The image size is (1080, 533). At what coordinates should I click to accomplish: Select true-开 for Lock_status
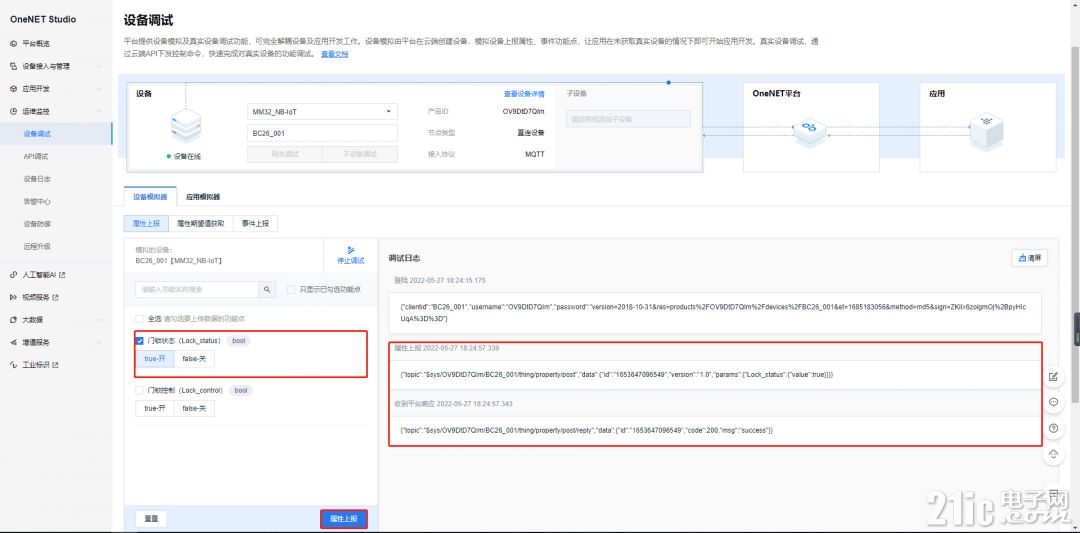click(155, 358)
